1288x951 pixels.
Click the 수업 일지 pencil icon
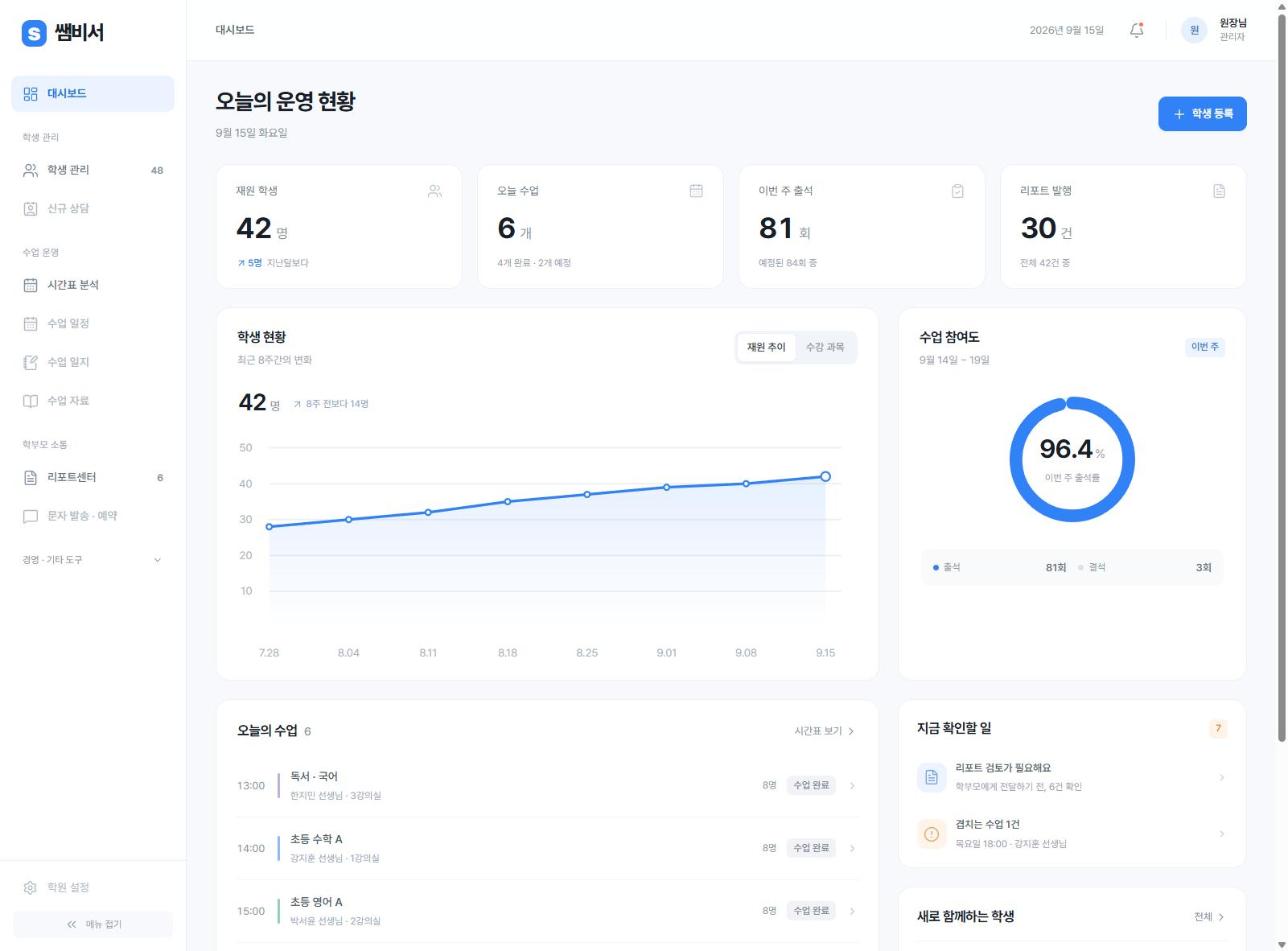point(30,362)
